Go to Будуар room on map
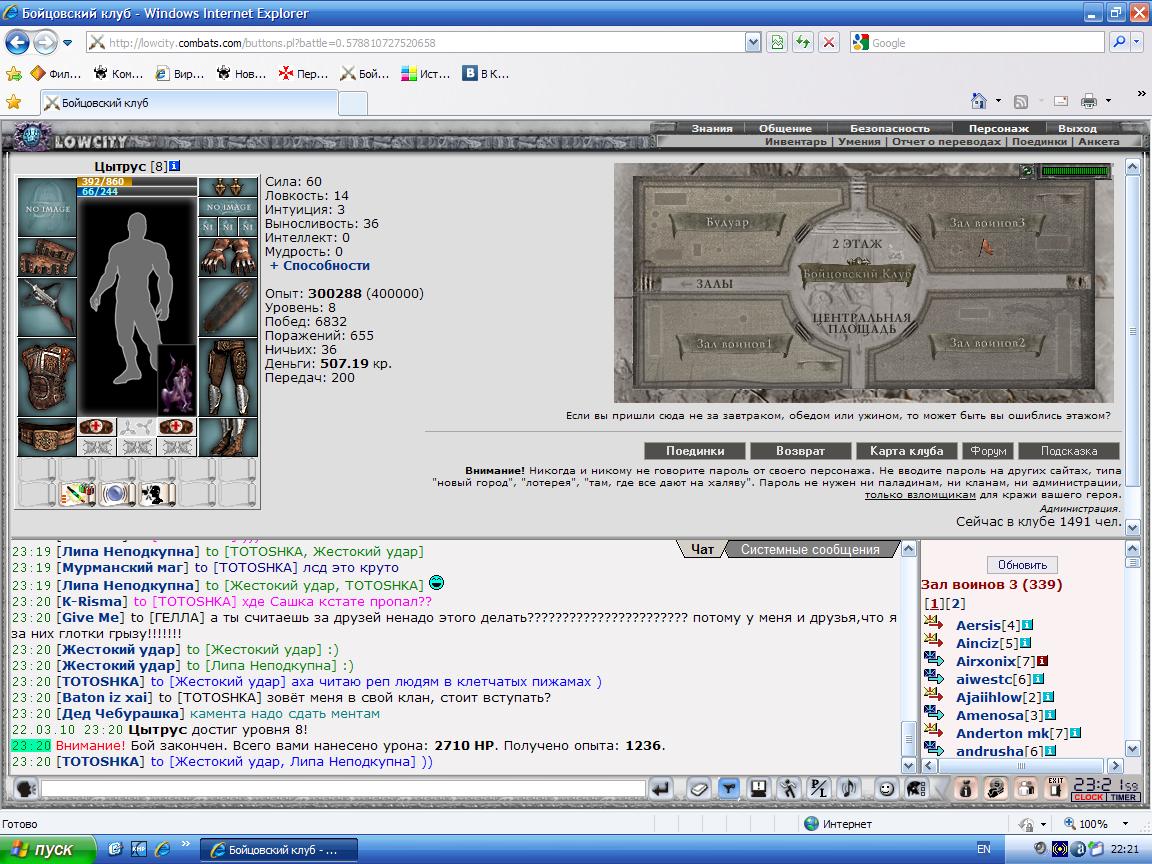The height and width of the screenshot is (864, 1152). (727, 222)
